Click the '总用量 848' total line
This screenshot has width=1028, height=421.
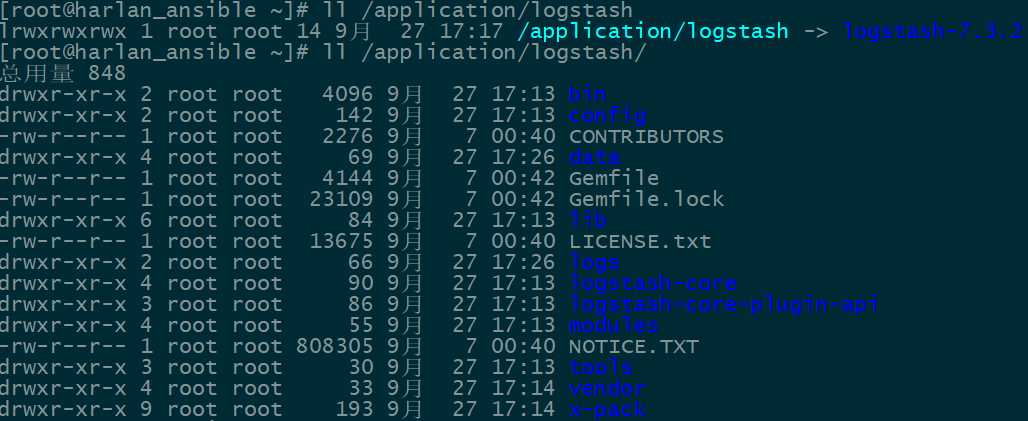point(63,73)
